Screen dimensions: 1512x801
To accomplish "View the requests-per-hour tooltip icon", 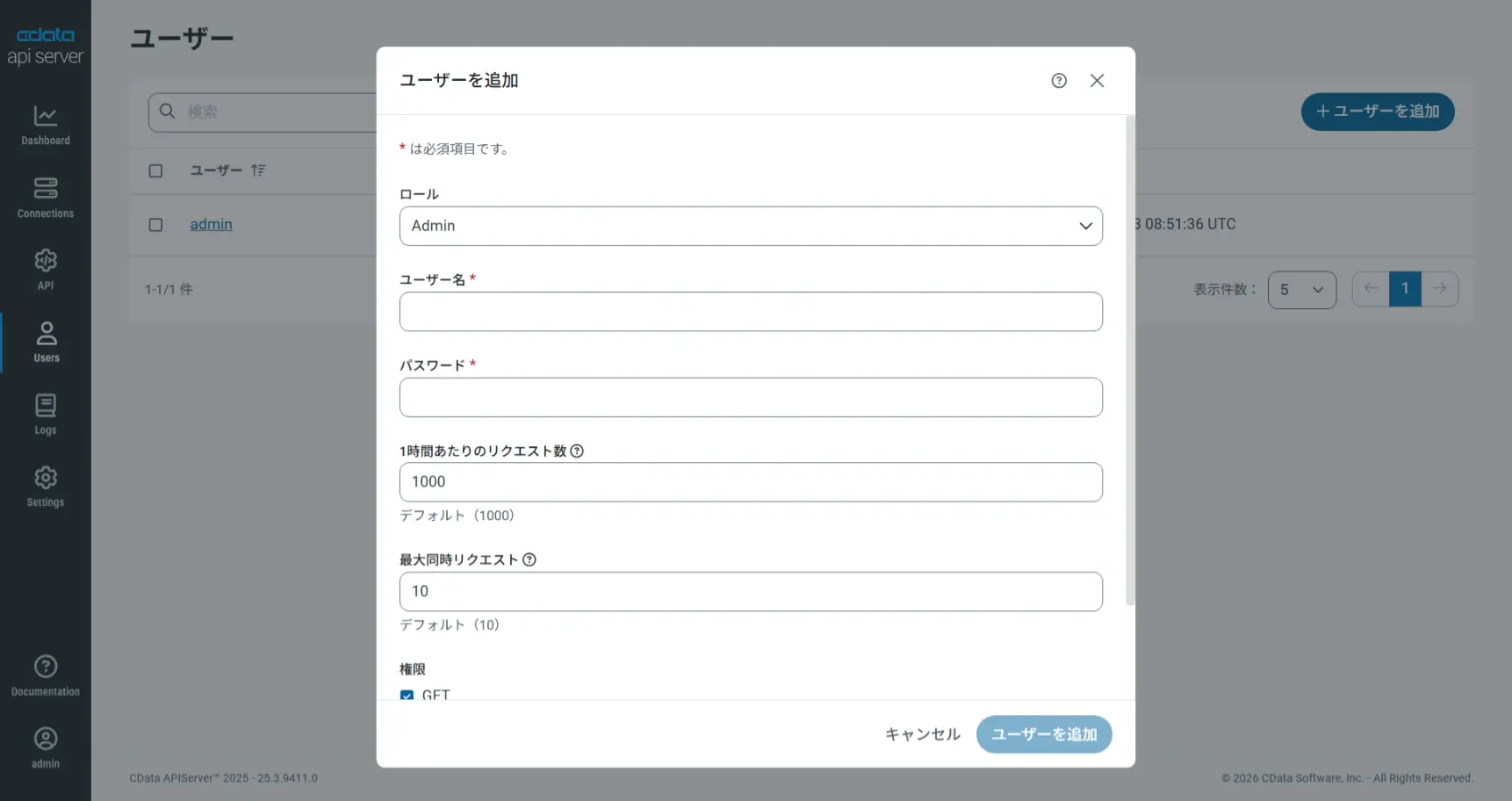I will tap(577, 451).
